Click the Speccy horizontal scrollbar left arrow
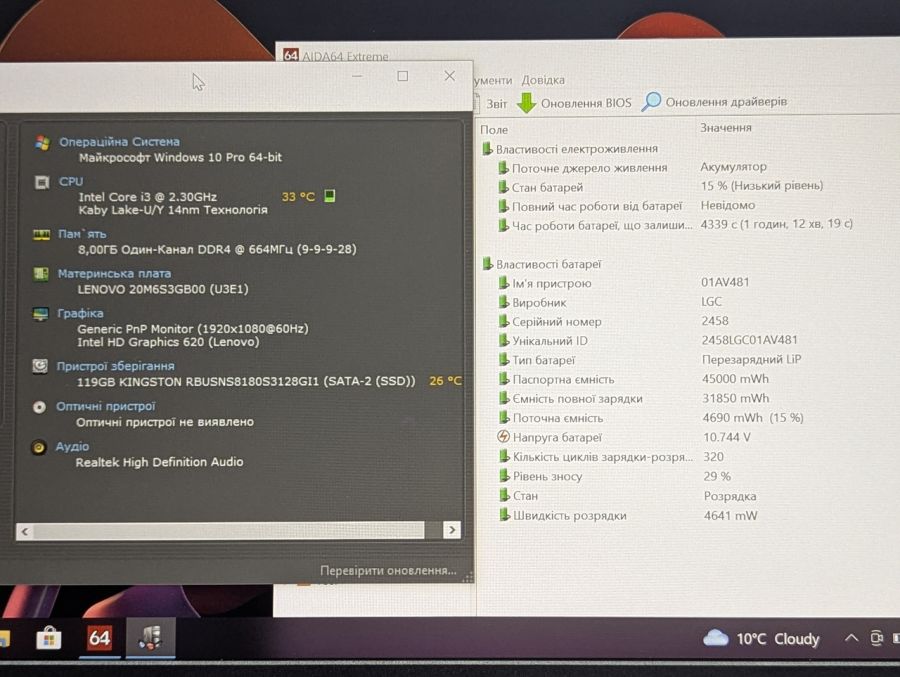This screenshot has height=677, width=900. [x=25, y=531]
